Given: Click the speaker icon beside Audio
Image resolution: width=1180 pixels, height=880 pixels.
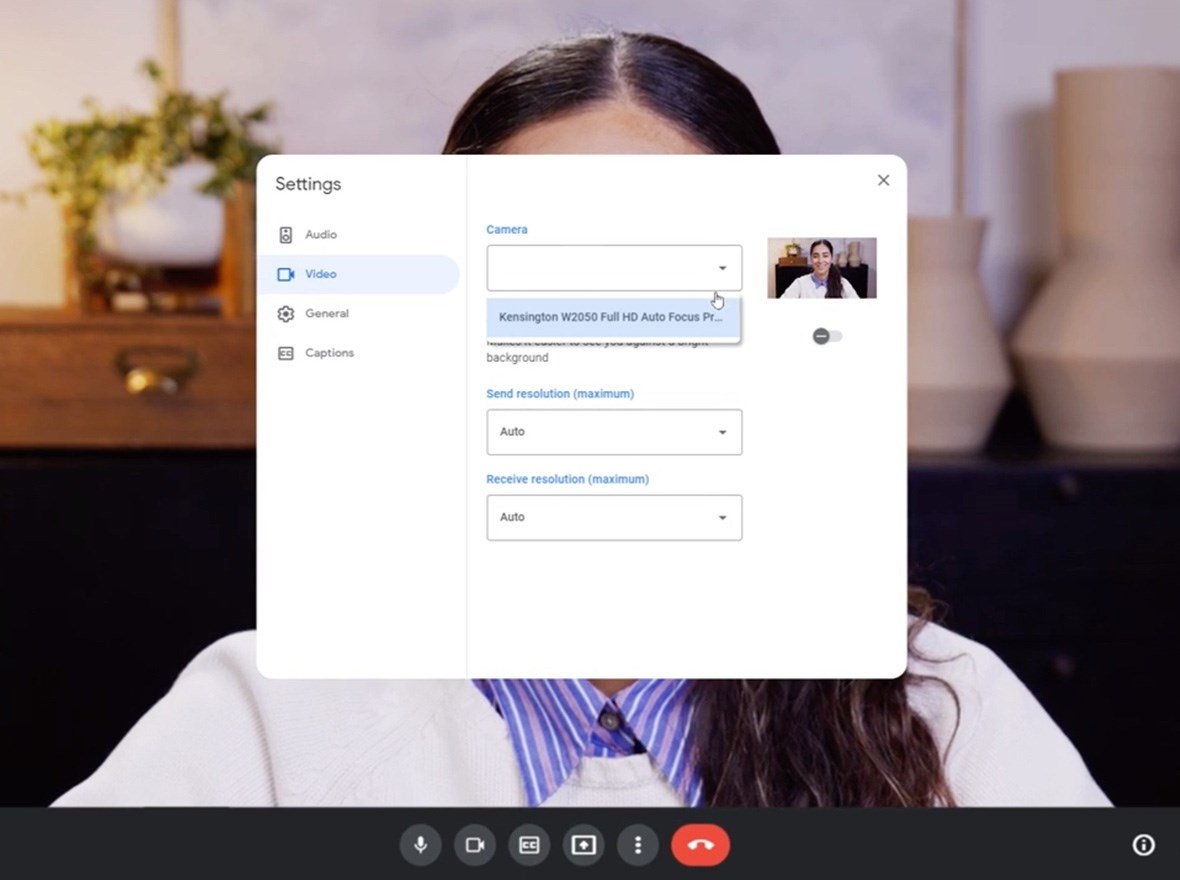Looking at the screenshot, I should pyautogui.click(x=288, y=234).
